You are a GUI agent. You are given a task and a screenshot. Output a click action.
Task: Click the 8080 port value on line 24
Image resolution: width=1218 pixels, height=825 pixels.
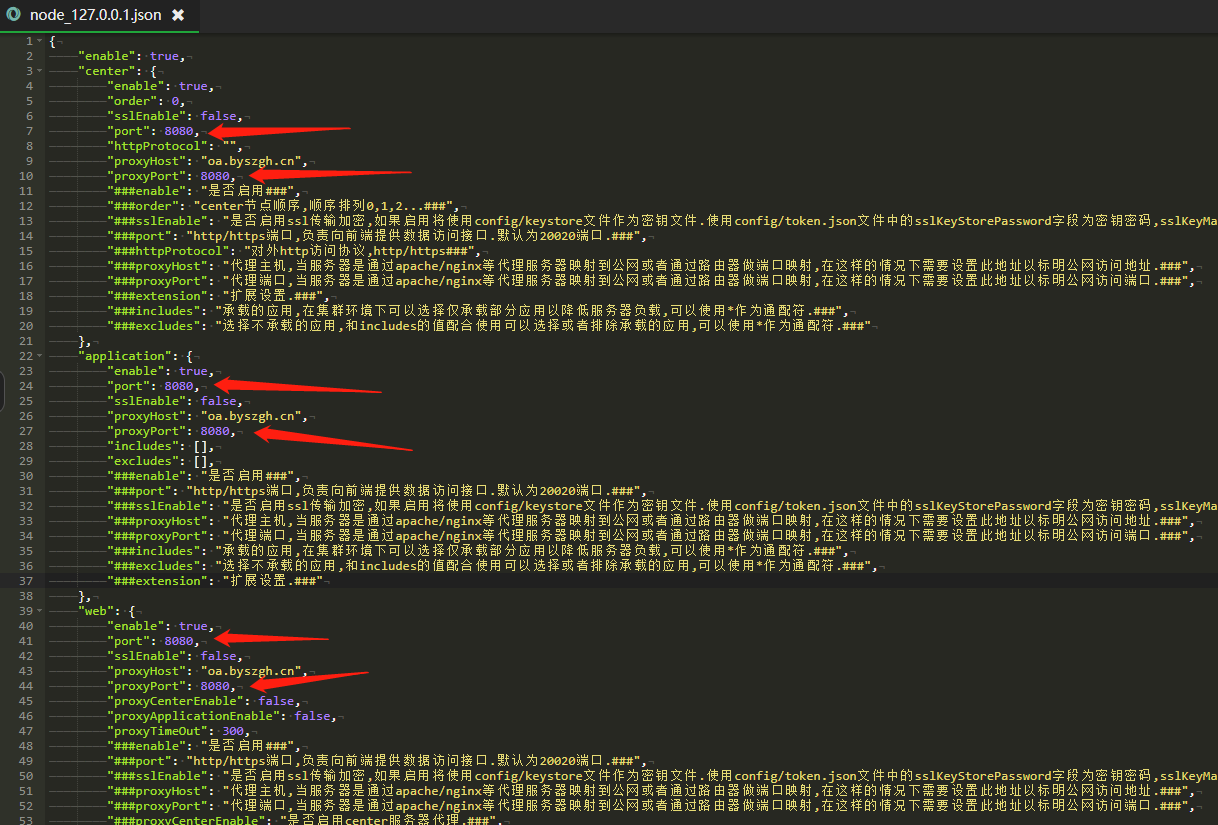[179, 386]
